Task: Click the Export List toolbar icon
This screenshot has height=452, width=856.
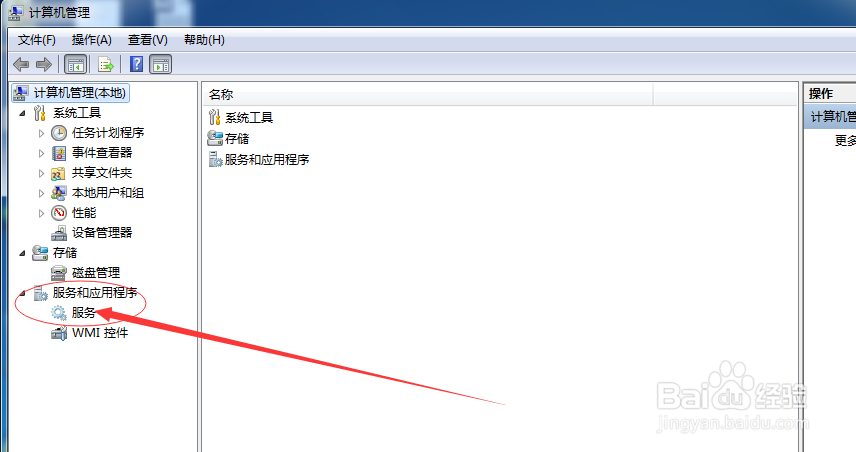Action: coord(105,64)
